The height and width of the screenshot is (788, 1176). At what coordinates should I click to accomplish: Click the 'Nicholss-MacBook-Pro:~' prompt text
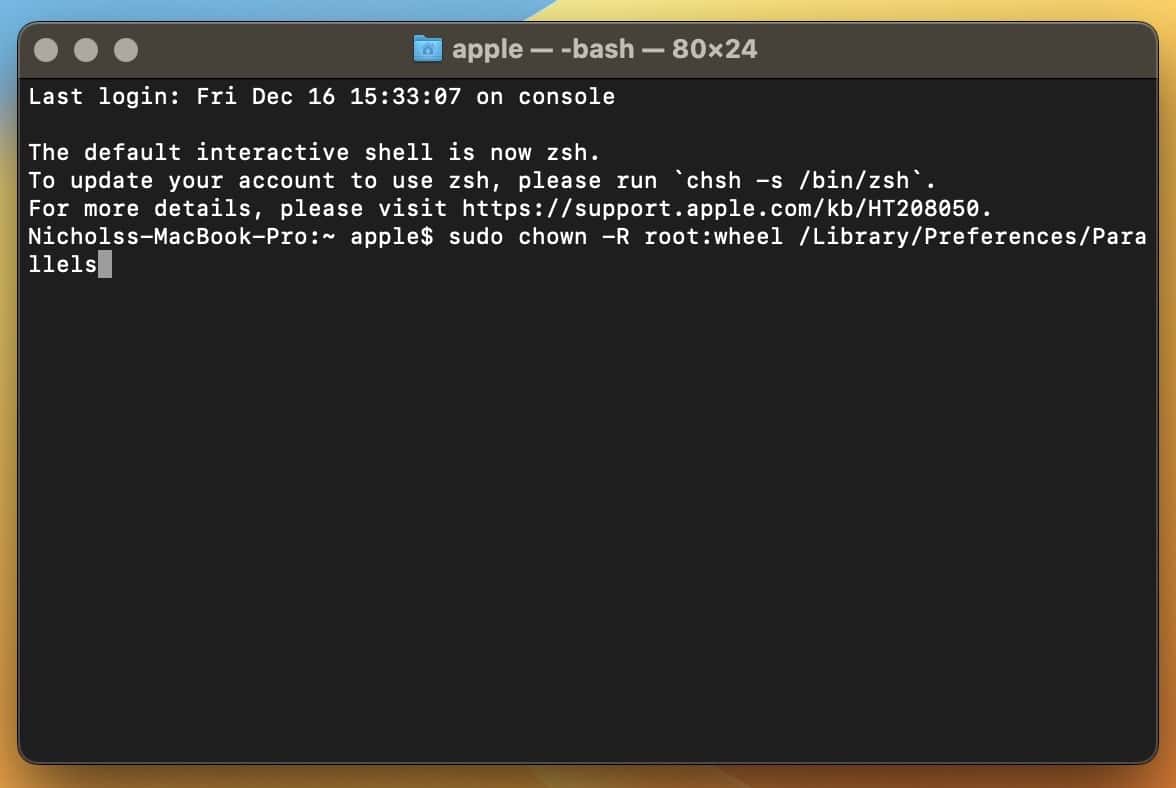[x=181, y=237]
